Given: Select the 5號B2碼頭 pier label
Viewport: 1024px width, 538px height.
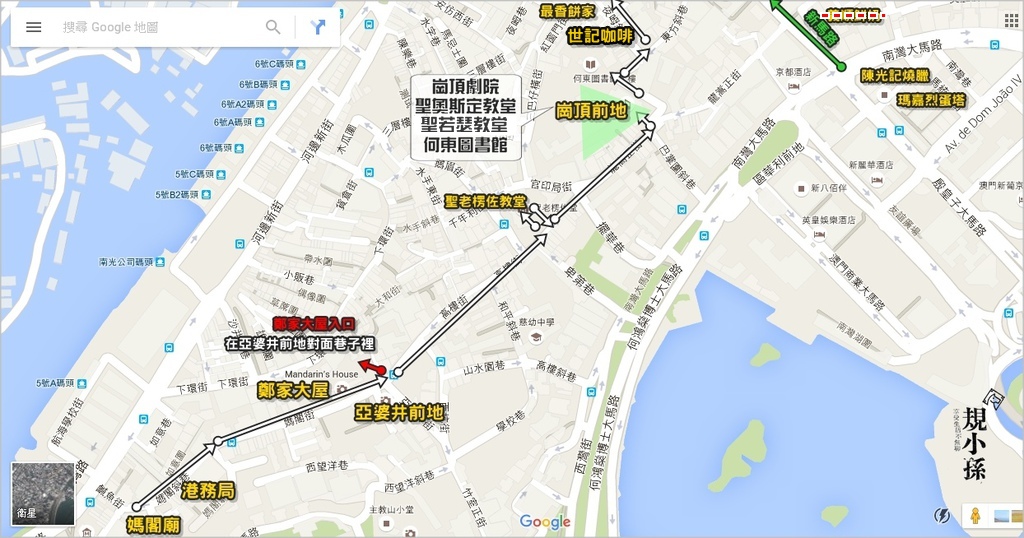Looking at the screenshot, I should [x=176, y=195].
